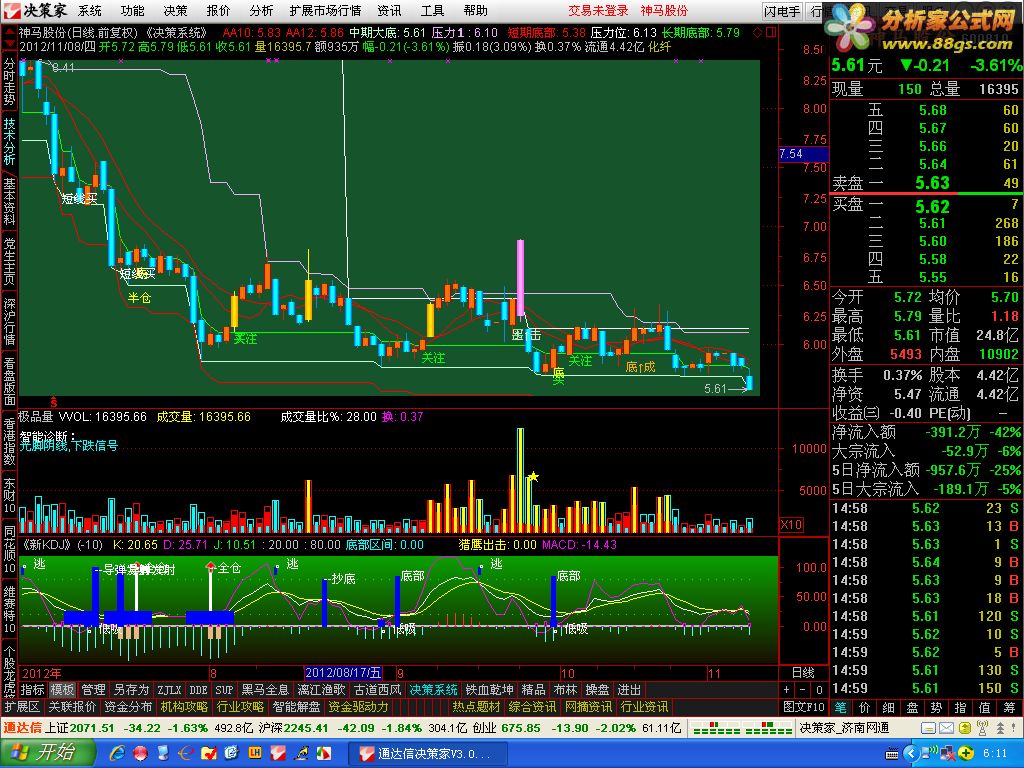Open the 功能 menu
The height and width of the screenshot is (768, 1024).
[x=133, y=10]
